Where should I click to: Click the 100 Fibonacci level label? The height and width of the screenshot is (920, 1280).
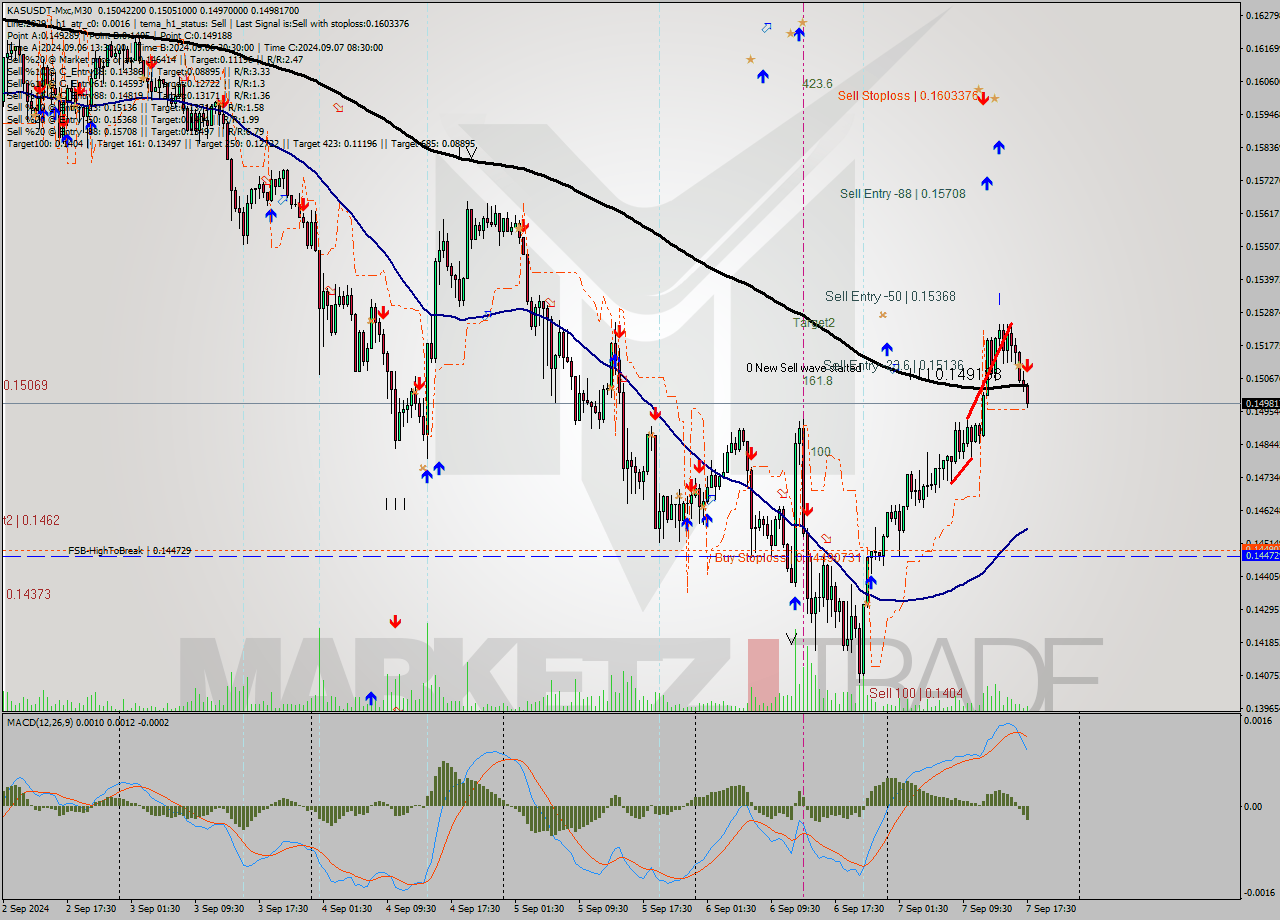[820, 452]
